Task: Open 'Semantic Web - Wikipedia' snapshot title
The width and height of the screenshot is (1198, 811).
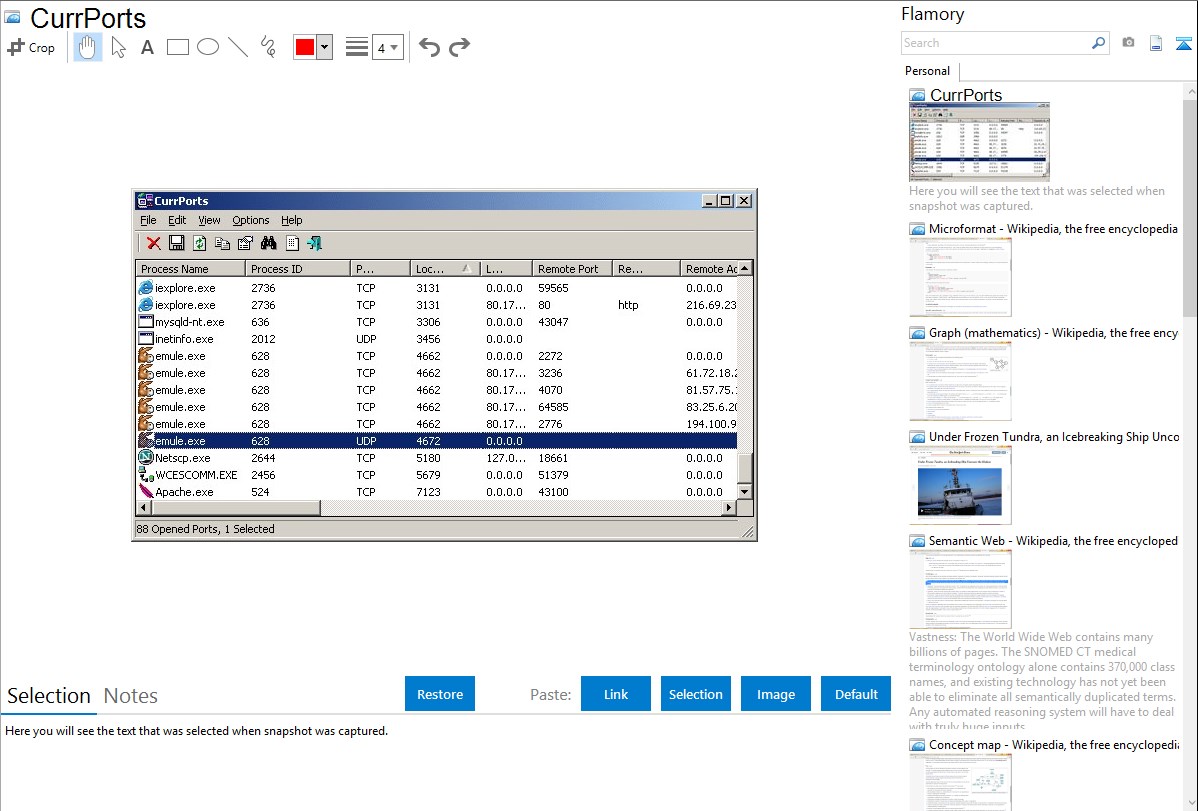Action: 1054,540
